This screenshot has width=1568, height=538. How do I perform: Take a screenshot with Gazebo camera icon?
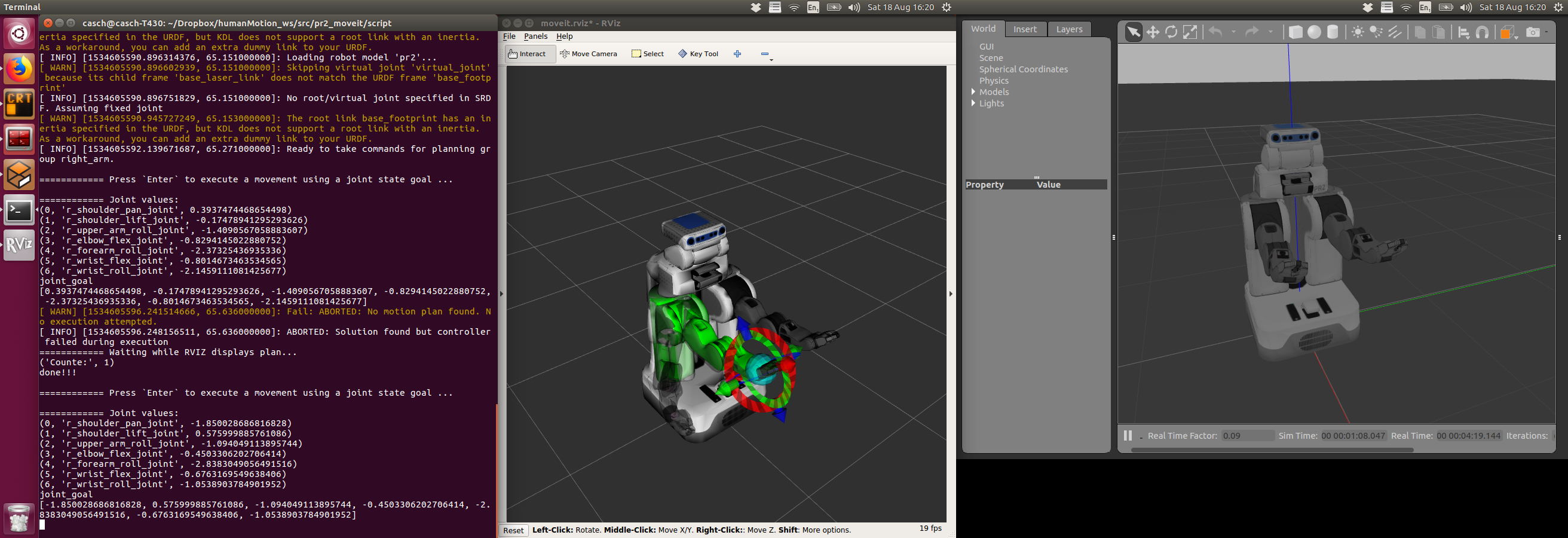1533,32
